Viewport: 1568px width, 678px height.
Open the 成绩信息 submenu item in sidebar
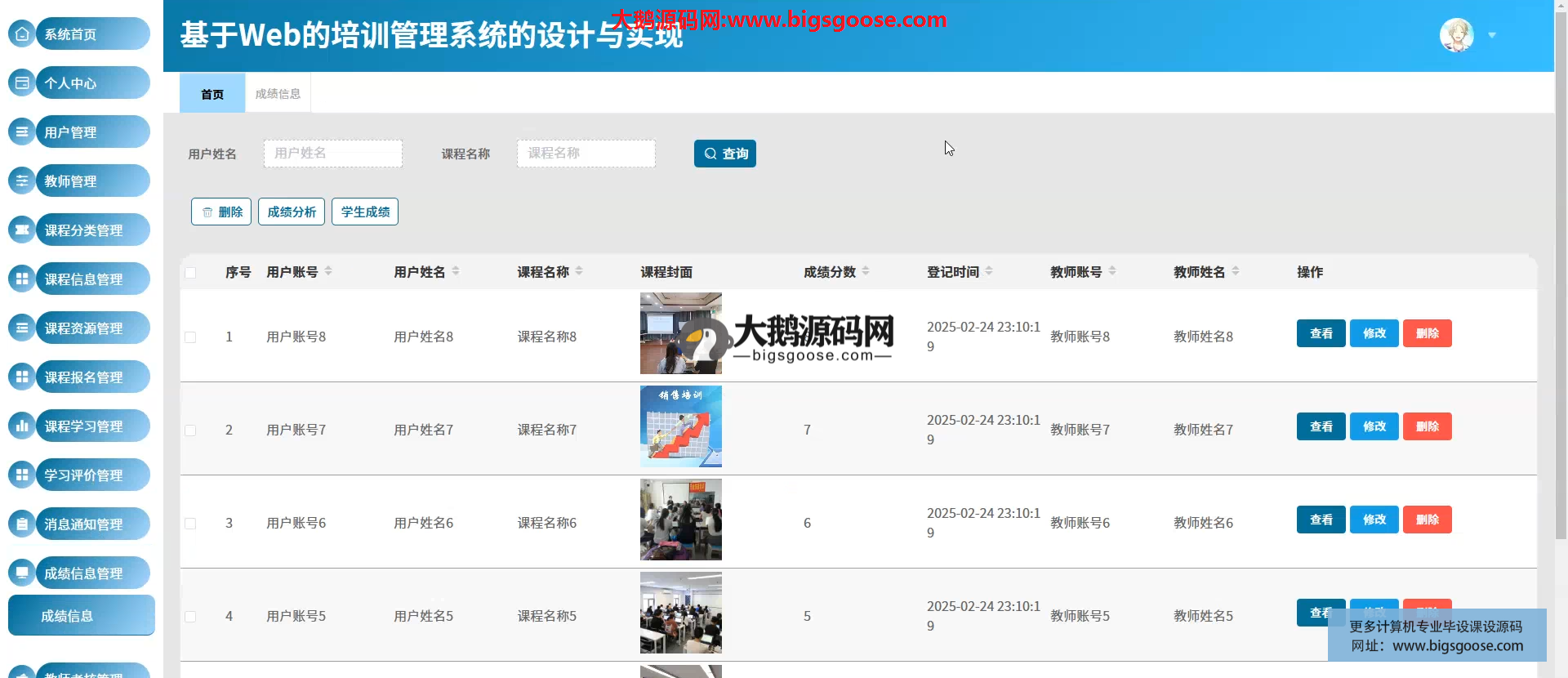click(x=68, y=616)
